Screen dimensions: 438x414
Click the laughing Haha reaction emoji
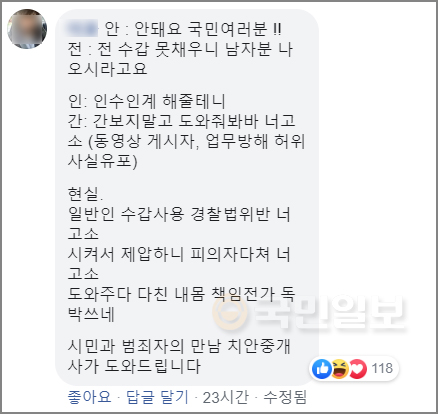click(x=339, y=369)
